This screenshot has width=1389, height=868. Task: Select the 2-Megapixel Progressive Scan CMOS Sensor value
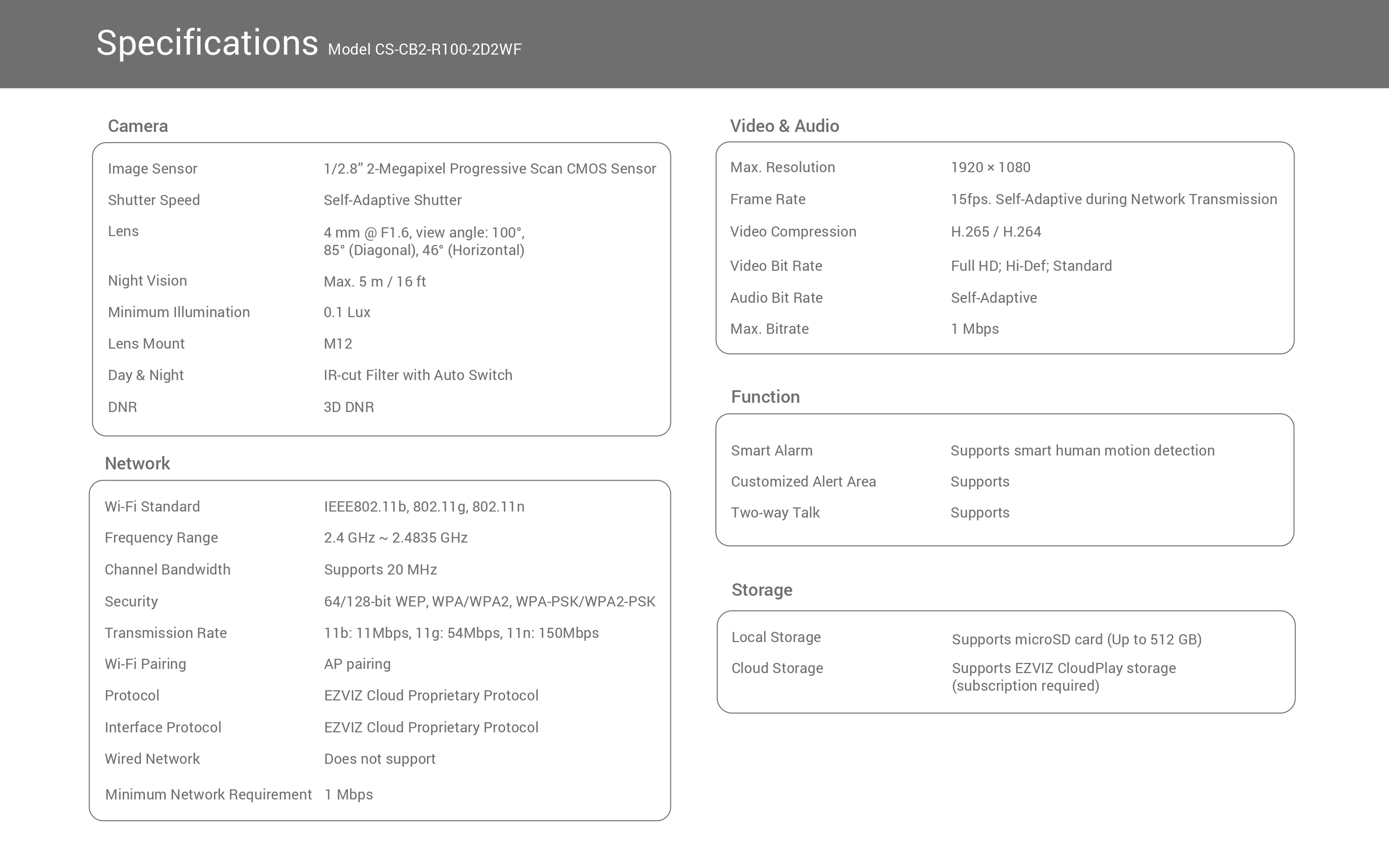point(489,168)
